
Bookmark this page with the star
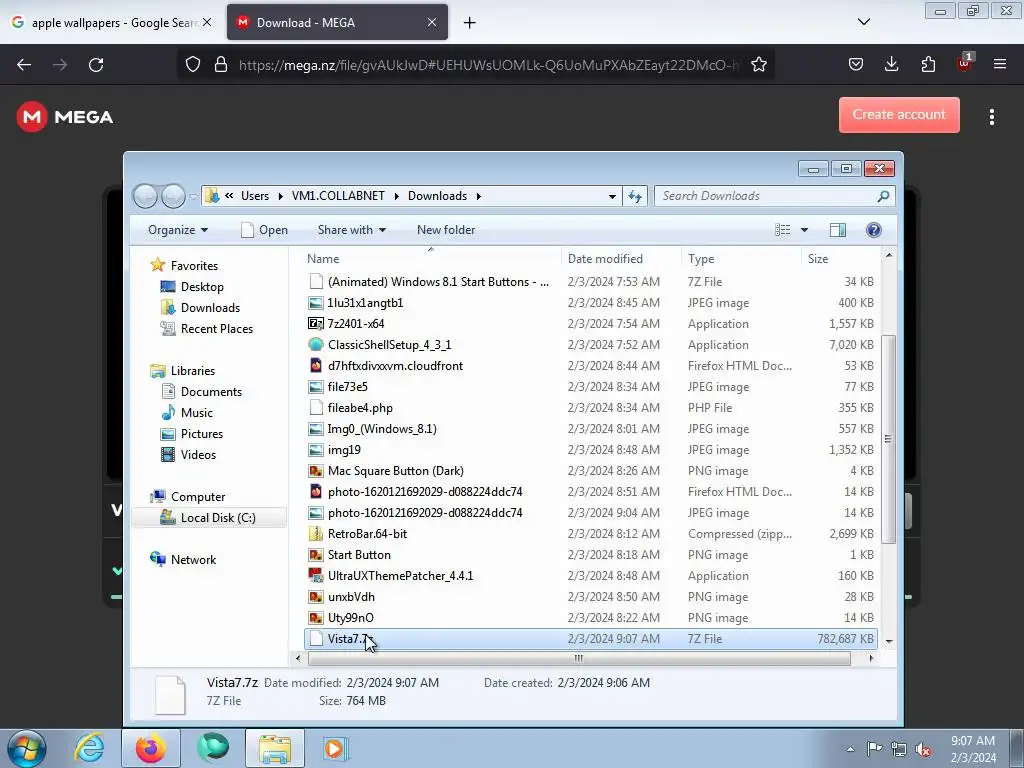tap(758, 65)
